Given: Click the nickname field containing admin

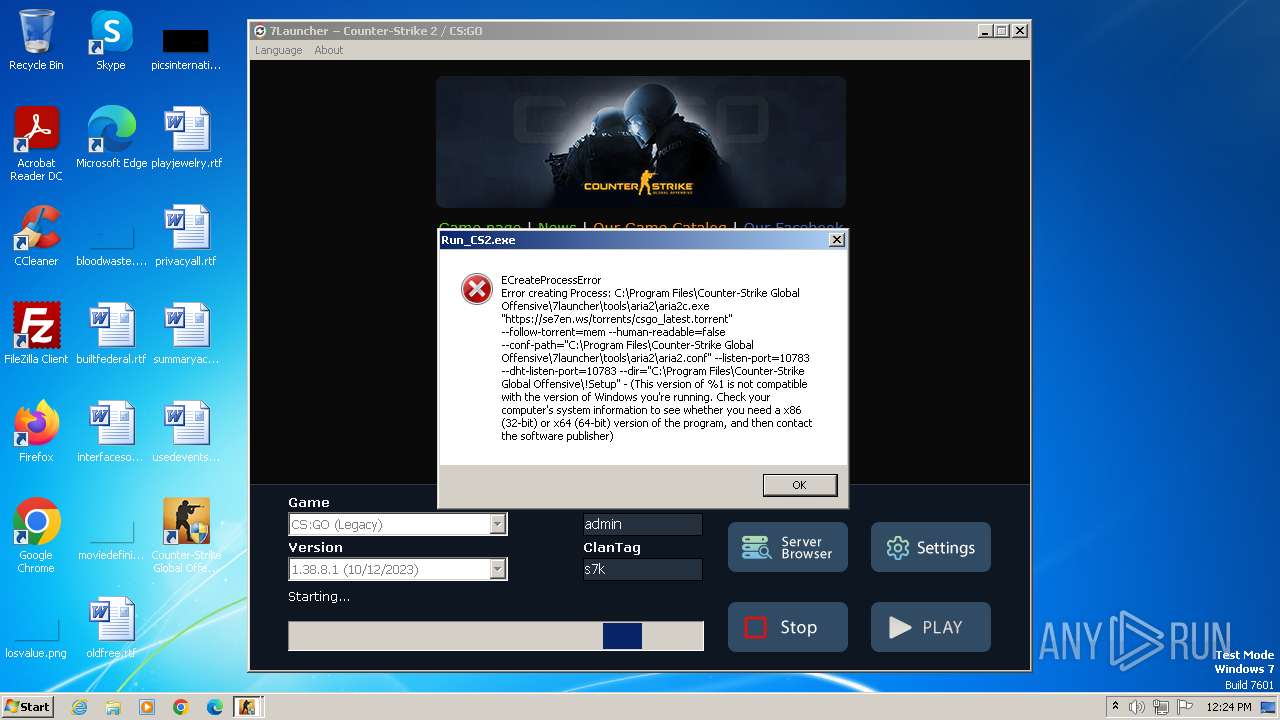Looking at the screenshot, I should pos(642,524).
